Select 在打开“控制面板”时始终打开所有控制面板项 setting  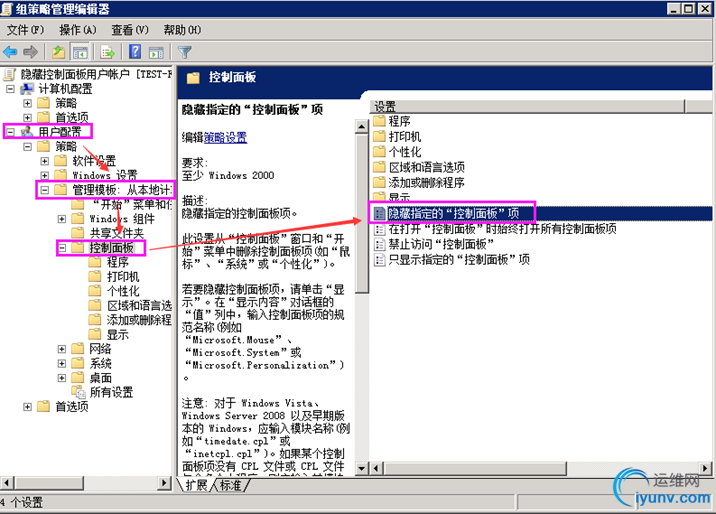[502, 229]
